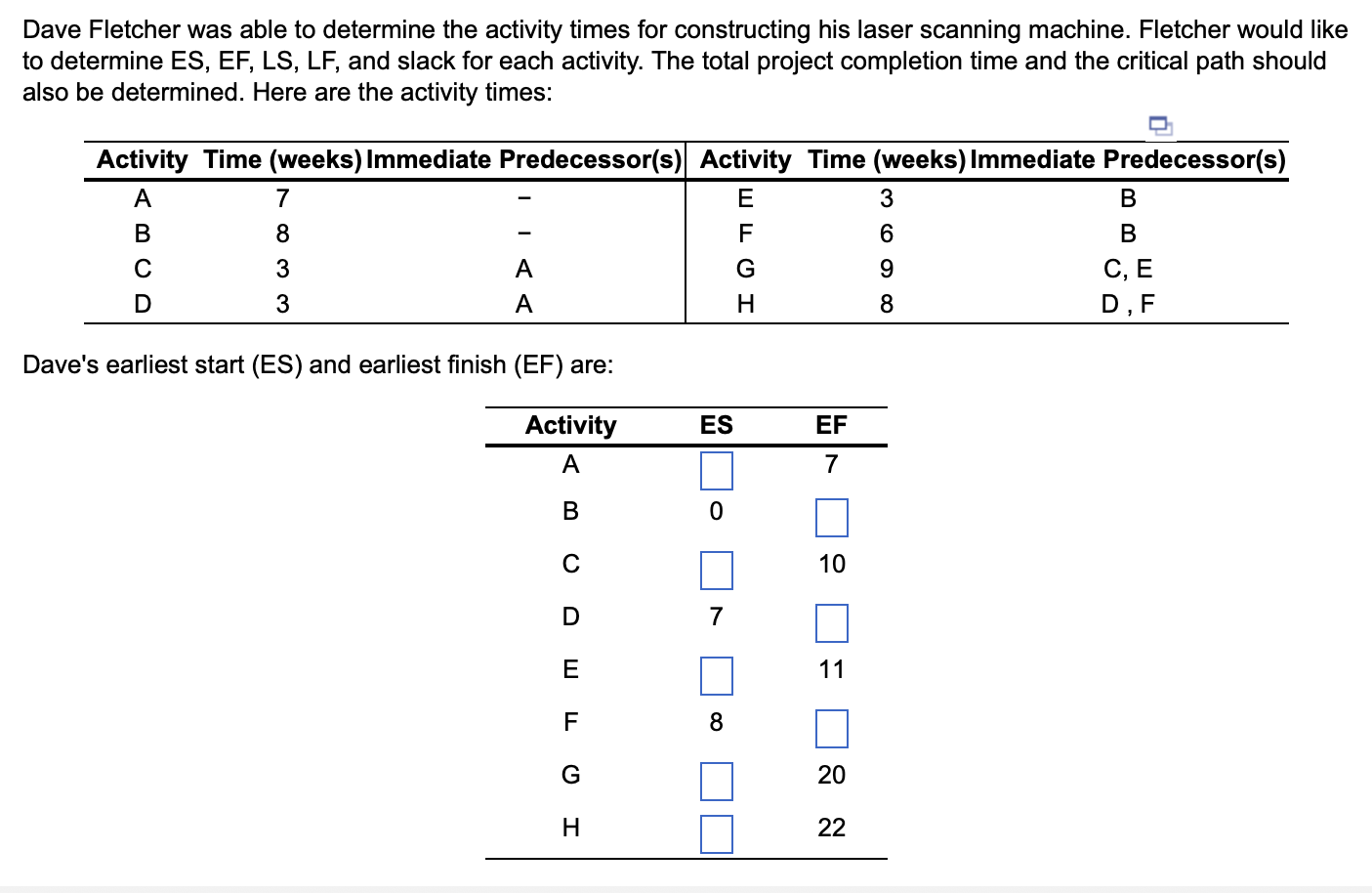This screenshot has height=893, width=1372.
Task: Click the EF column header
Action: point(831,425)
